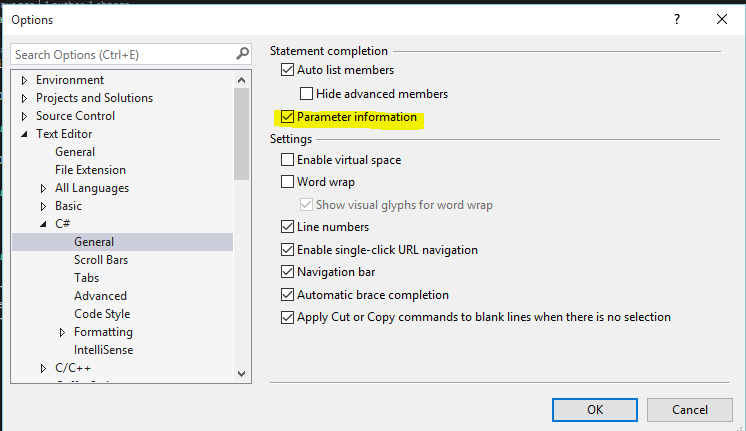Select IntelliSense under C#
Image resolution: width=746 pixels, height=431 pixels.
pos(103,350)
